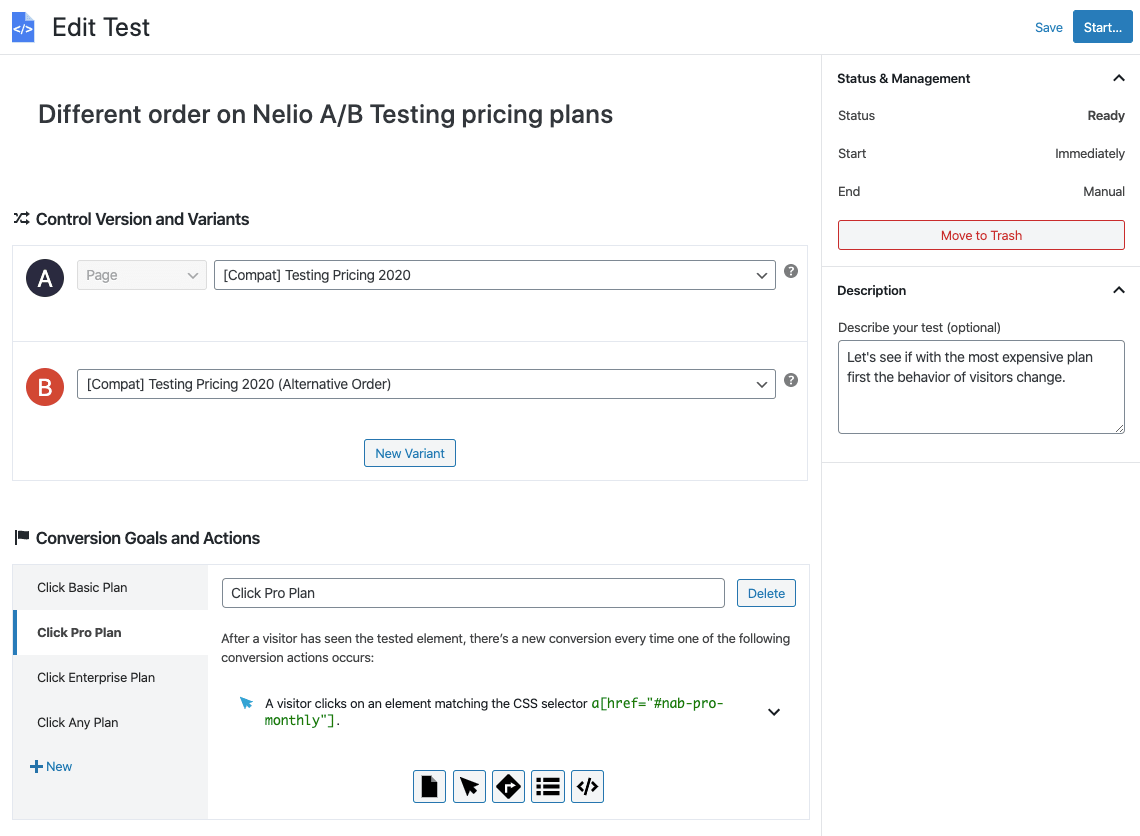Select the Click Enterprise Plan goal
This screenshot has width=1140, height=836.
(96, 677)
